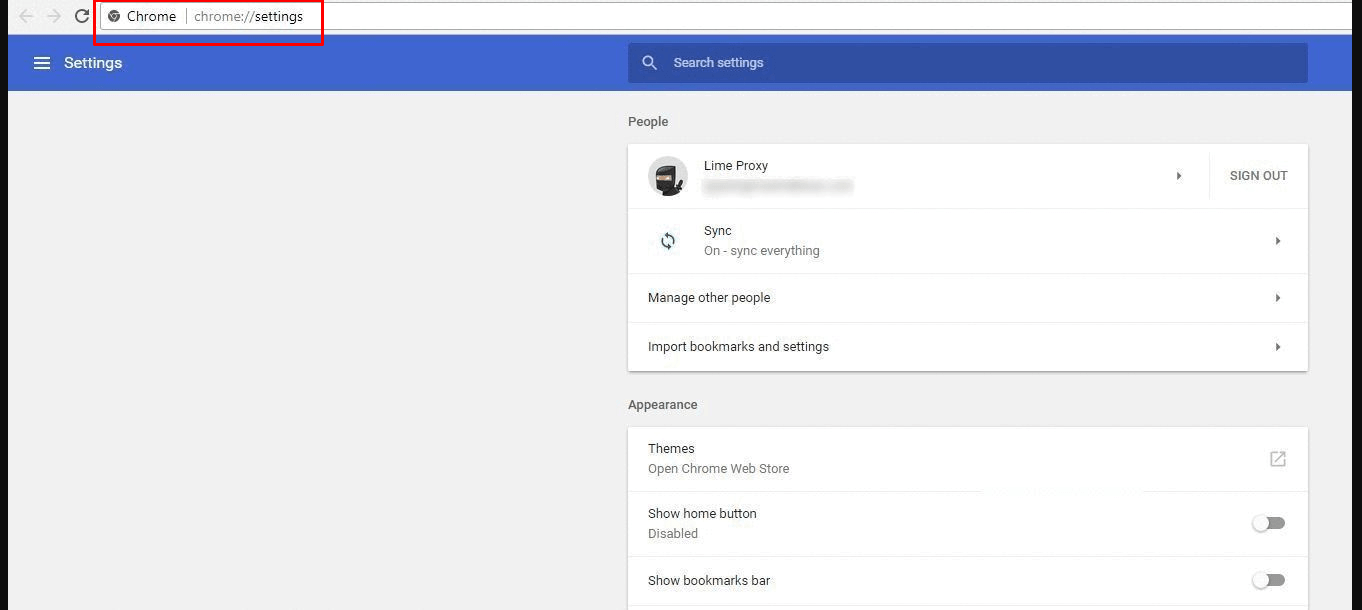The width and height of the screenshot is (1362, 610).
Task: Click the SIGN OUT button
Action: click(1258, 176)
